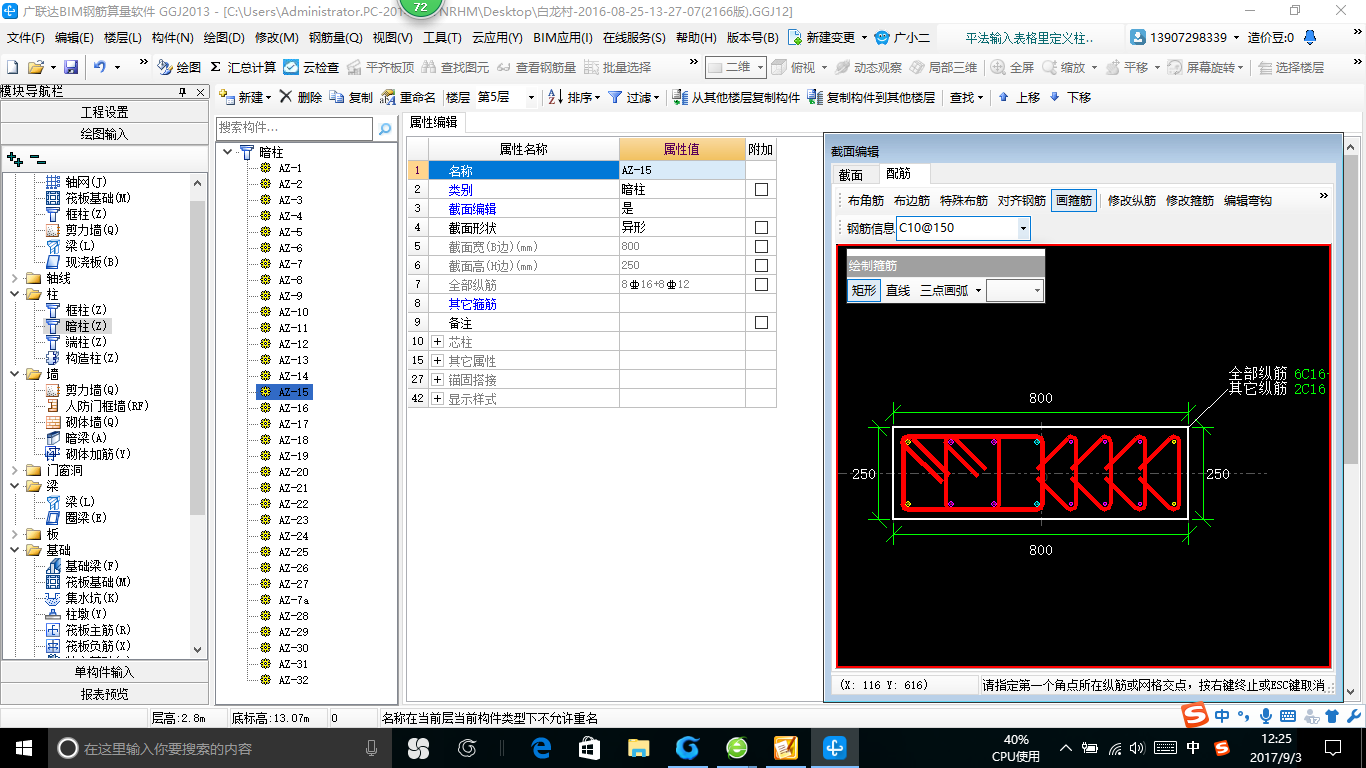The width and height of the screenshot is (1366, 768).
Task: Expand the 其它属性 property group
Action: click(x=437, y=361)
